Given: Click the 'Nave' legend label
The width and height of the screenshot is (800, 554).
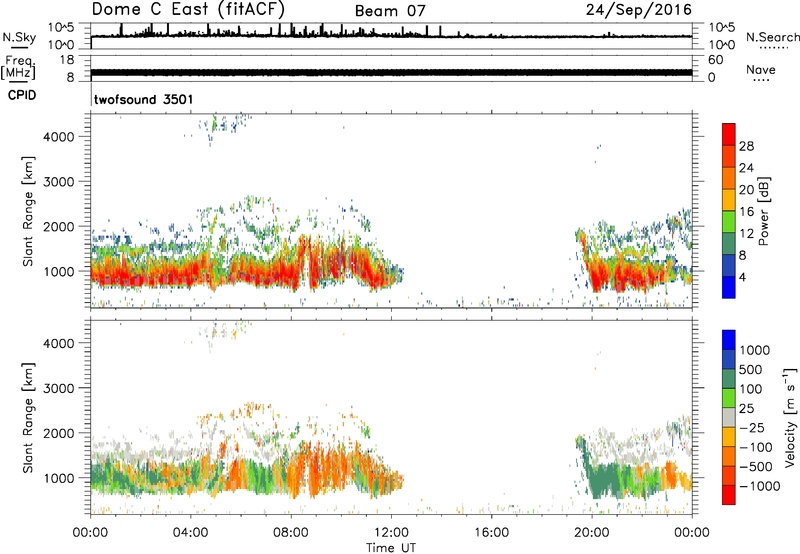Looking at the screenshot, I should tap(760, 69).
